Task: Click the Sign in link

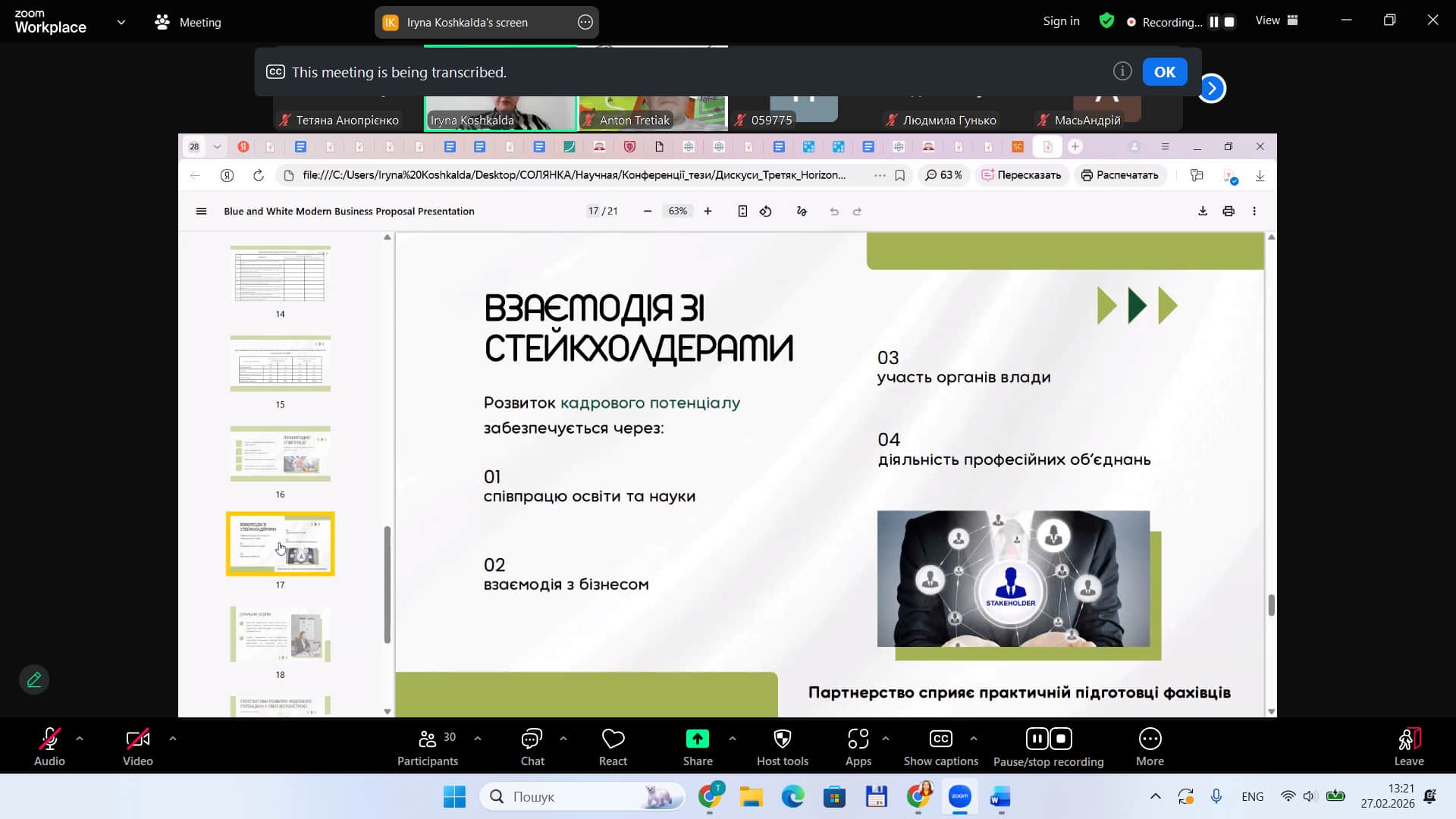Action: pos(1061,21)
